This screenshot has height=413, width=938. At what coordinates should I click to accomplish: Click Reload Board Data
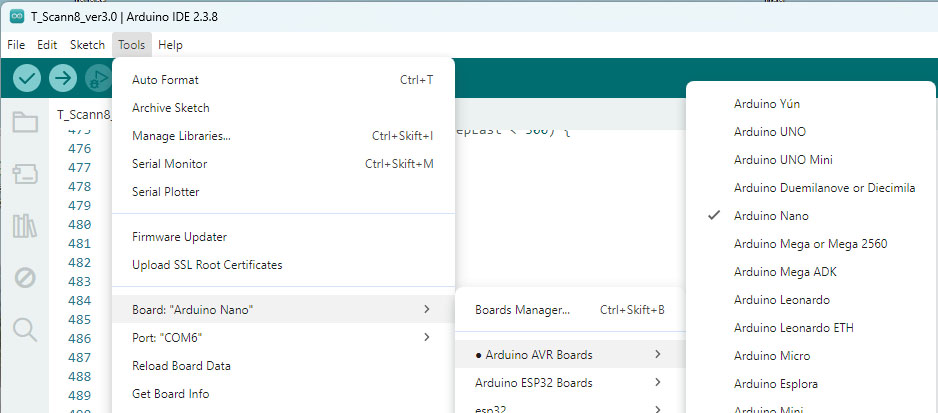pyautogui.click(x=283, y=366)
